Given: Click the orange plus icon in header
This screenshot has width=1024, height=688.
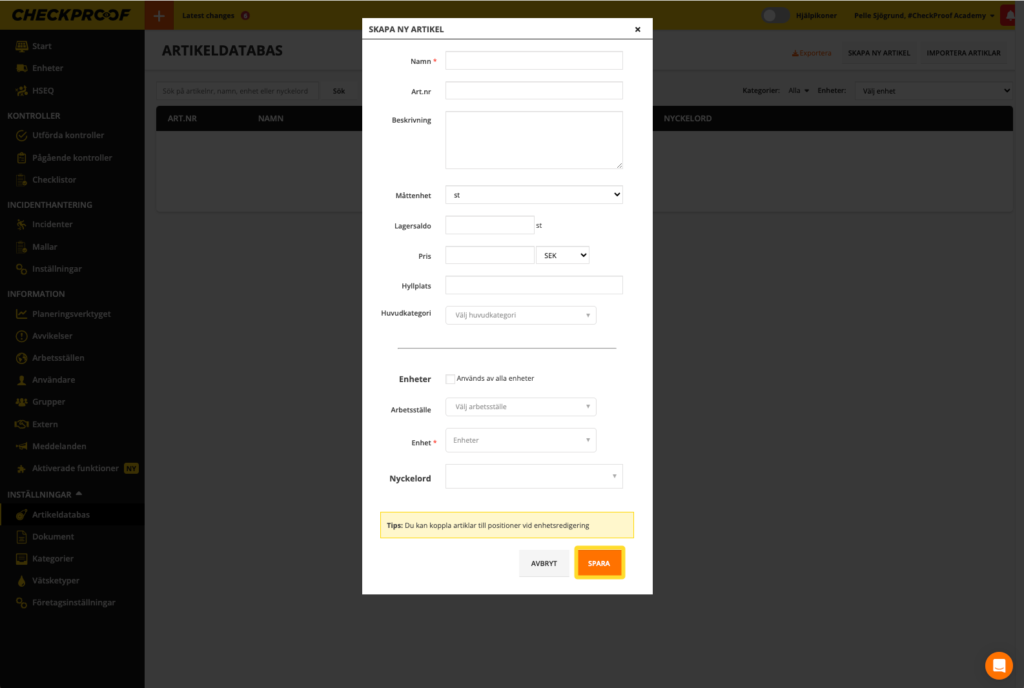Looking at the screenshot, I should pos(158,15).
